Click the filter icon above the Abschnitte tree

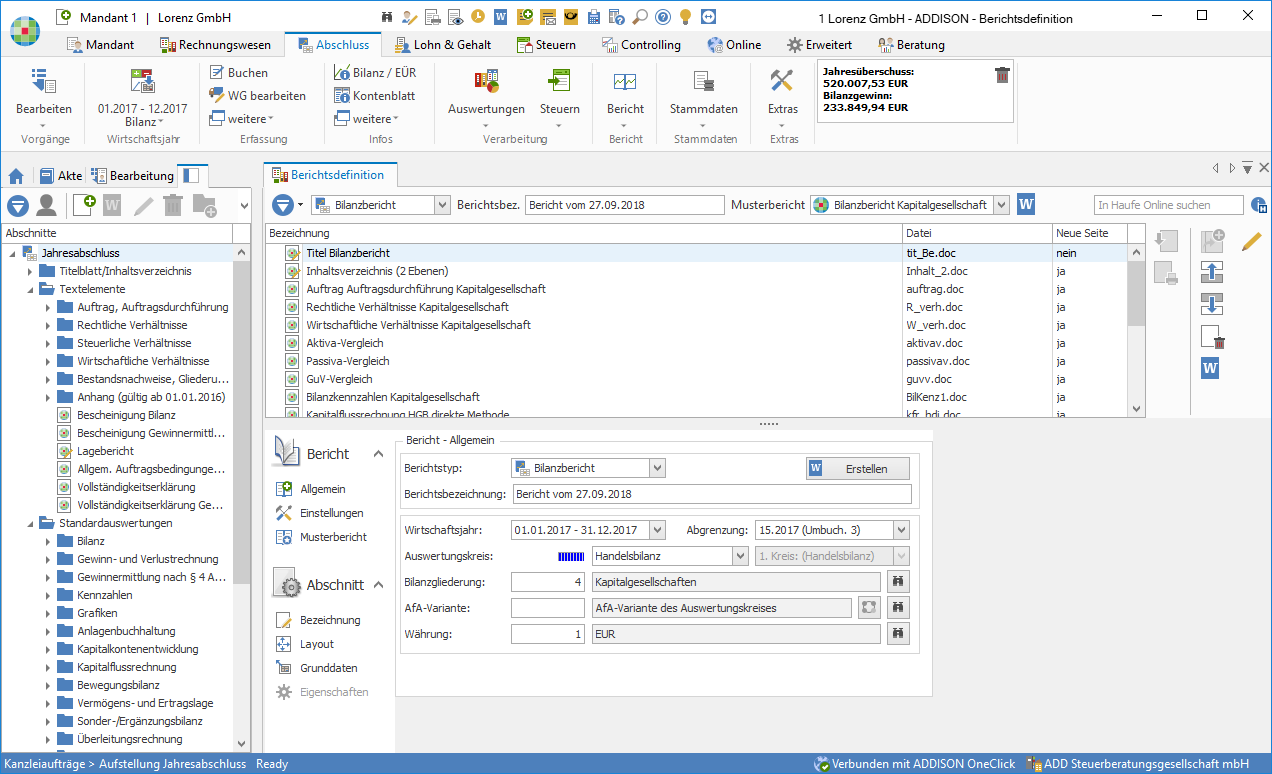pyautogui.click(x=18, y=206)
